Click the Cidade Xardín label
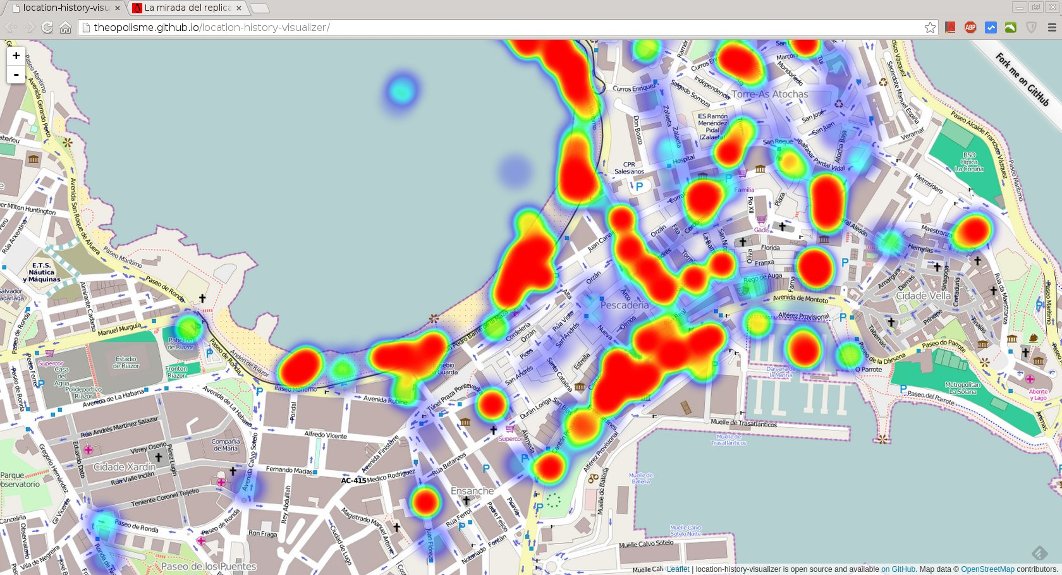The height and width of the screenshot is (575, 1062). coord(124,467)
